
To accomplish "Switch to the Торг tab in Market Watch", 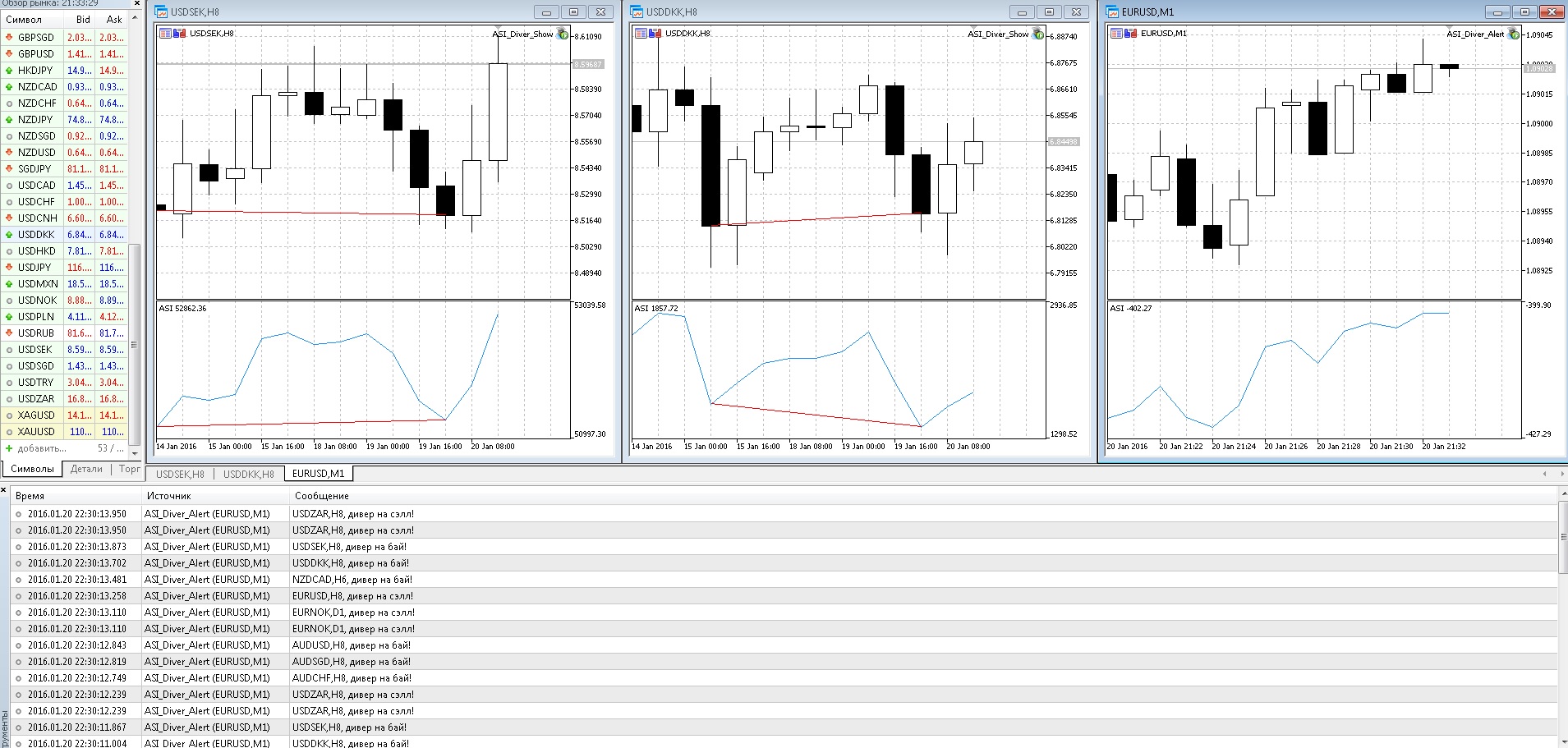I will pyautogui.click(x=129, y=469).
